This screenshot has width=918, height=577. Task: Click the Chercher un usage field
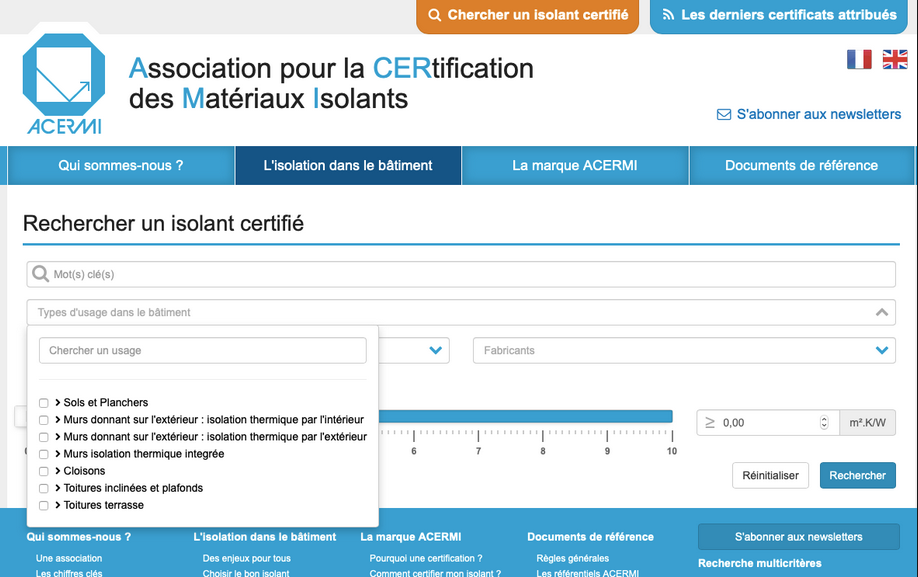203,351
